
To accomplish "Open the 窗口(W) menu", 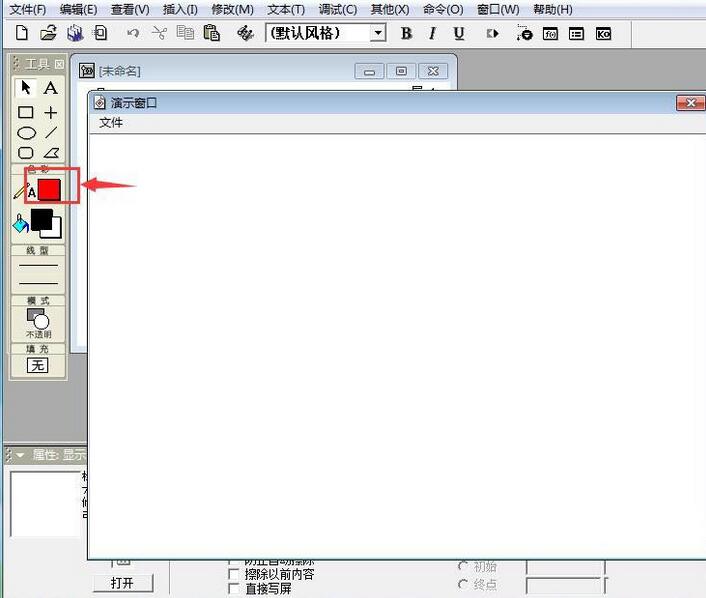I will coord(498,9).
